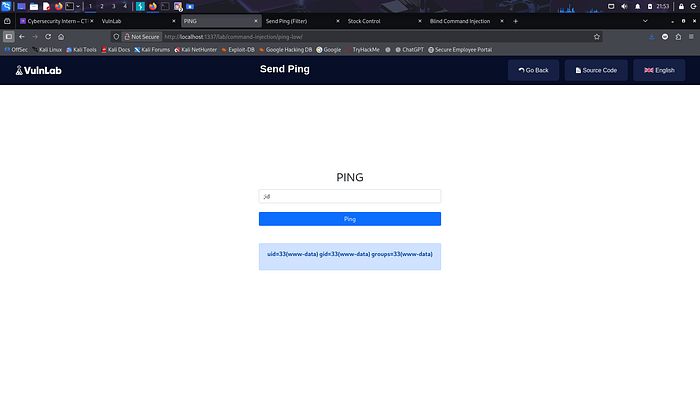Focus the running Firefox taskbar window
Screen dimensions: 700x394
[153, 6]
